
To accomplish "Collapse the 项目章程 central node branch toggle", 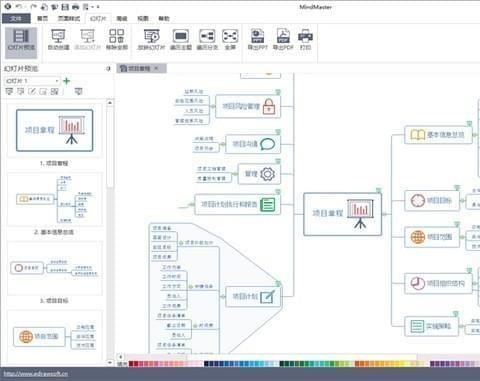I will 384,214.
